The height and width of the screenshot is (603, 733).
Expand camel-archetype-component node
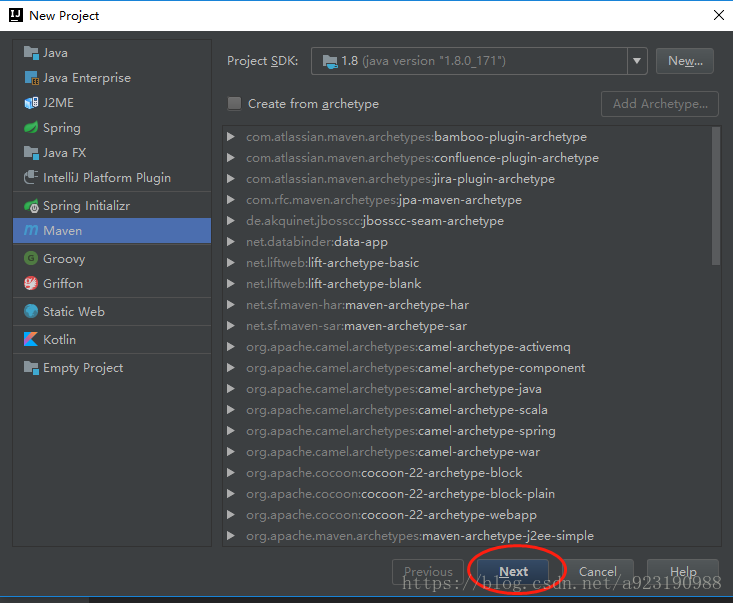[230, 368]
